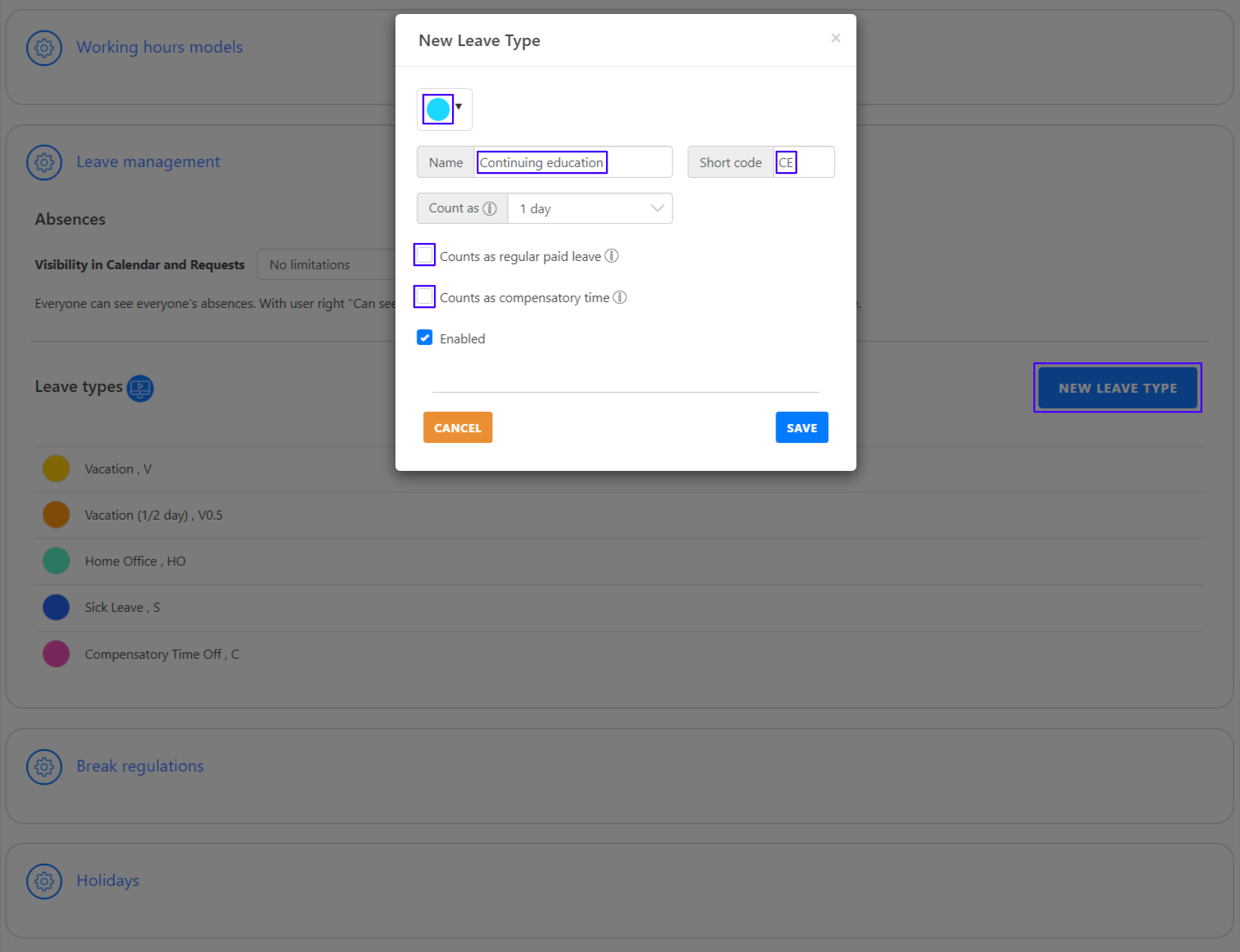Click the tutorial monitor icon next to Leave types
The width and height of the screenshot is (1240, 952).
(139, 388)
